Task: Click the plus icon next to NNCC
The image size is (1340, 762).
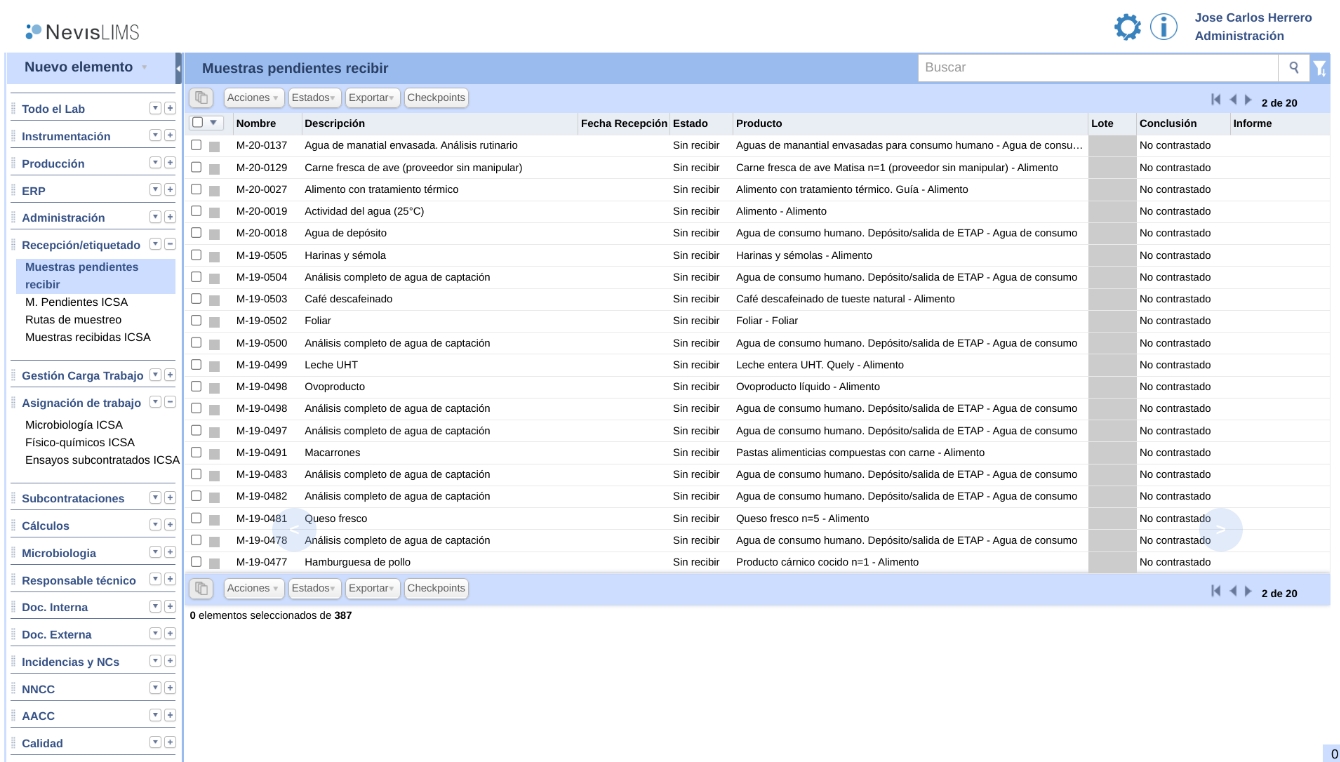Action: pos(170,687)
